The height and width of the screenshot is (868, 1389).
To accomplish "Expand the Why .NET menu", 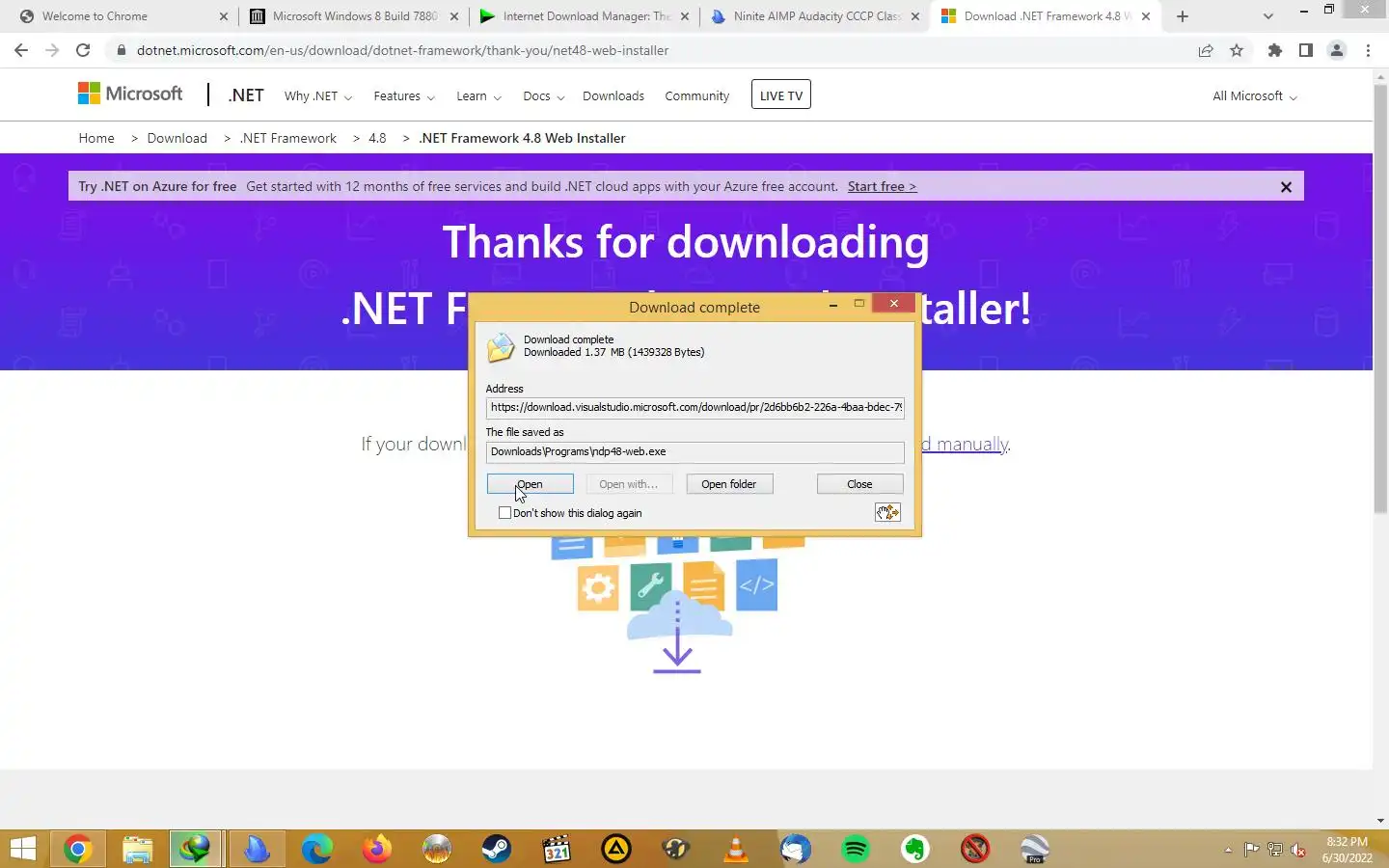I will tap(318, 96).
